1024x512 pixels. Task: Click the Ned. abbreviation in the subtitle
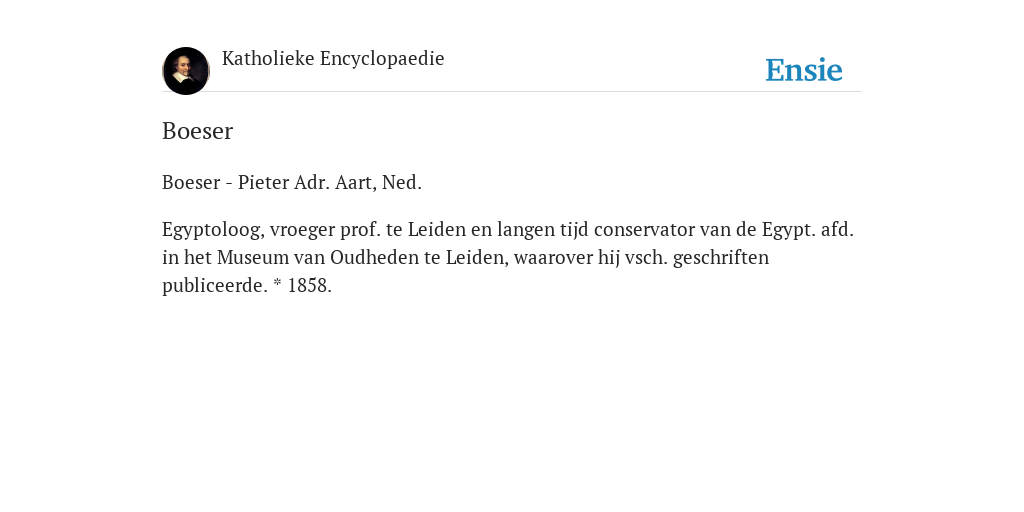point(402,183)
